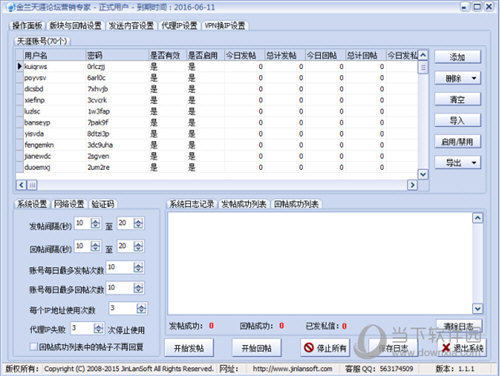Open the 系统设置 tab
500x376 pixels.
coord(32,204)
